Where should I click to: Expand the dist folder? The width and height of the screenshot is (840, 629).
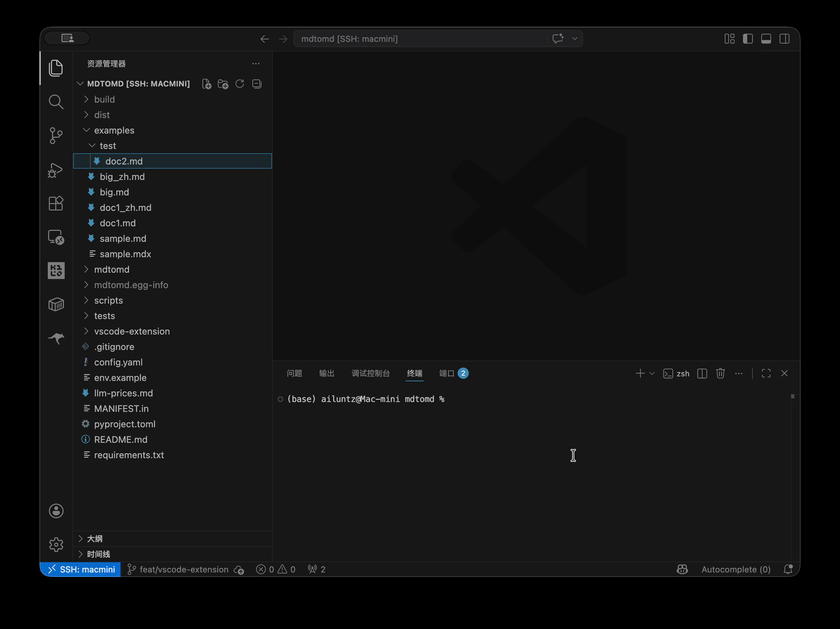172,115
